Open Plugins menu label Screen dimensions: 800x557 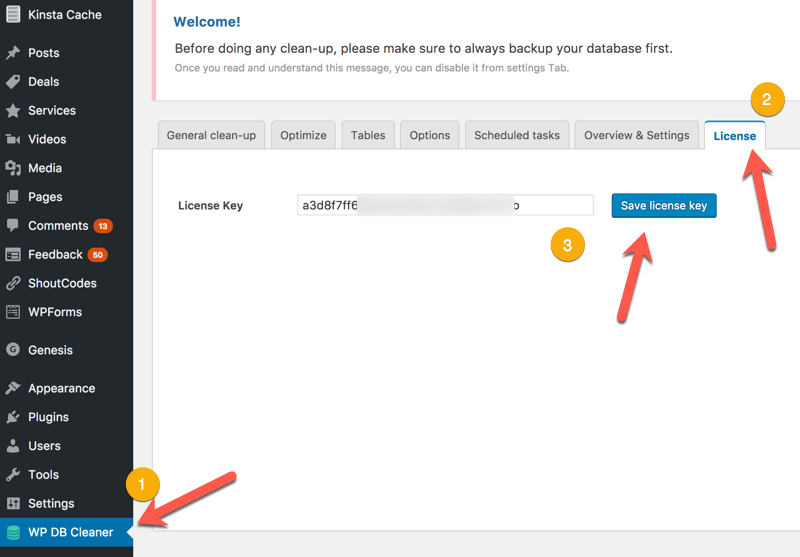pos(48,417)
